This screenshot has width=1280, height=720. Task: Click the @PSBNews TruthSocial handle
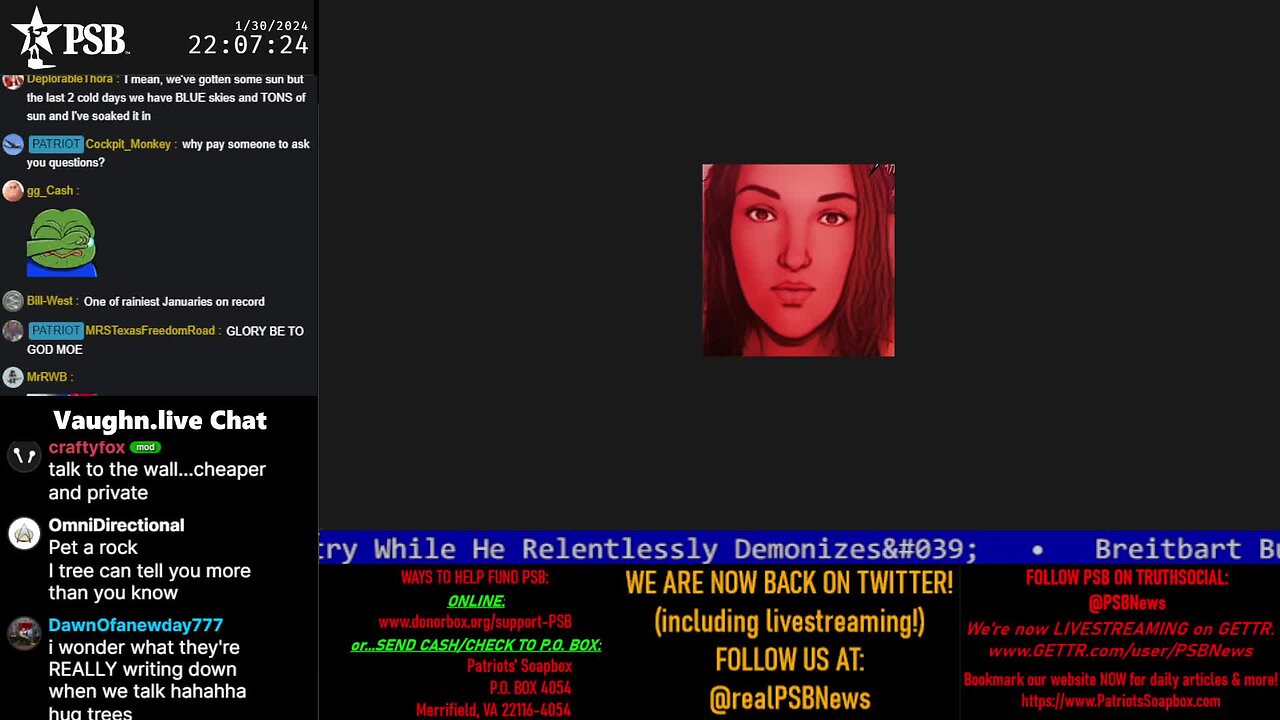pos(1127,603)
